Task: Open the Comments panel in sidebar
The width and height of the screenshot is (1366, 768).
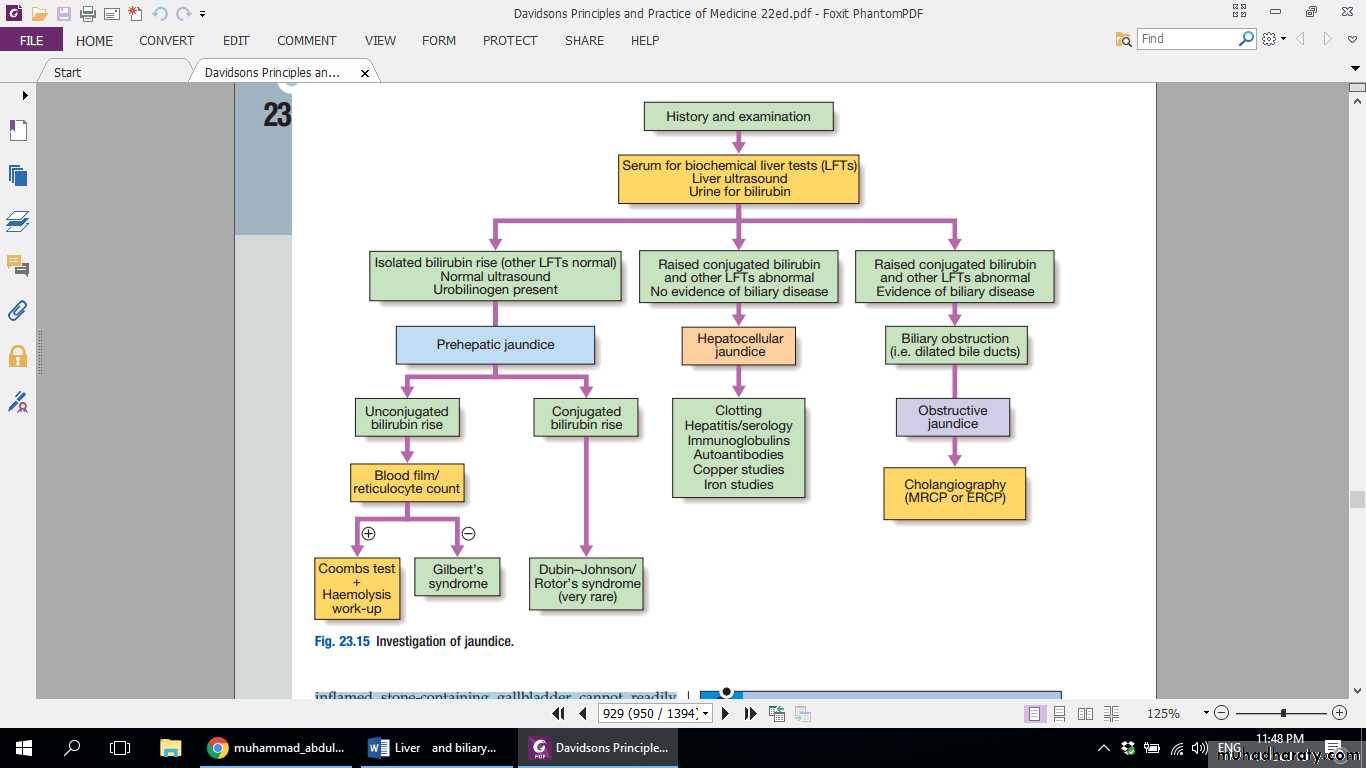Action: tap(17, 266)
